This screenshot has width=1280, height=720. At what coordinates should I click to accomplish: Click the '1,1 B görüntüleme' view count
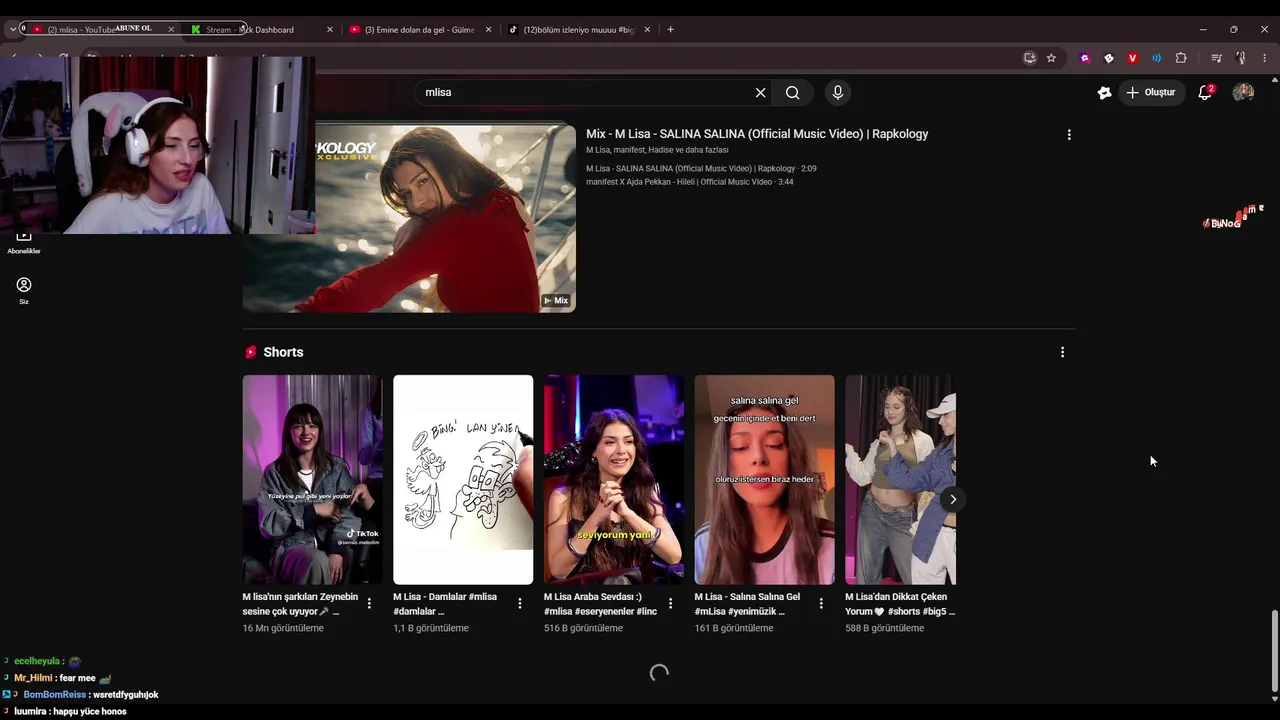point(431,629)
